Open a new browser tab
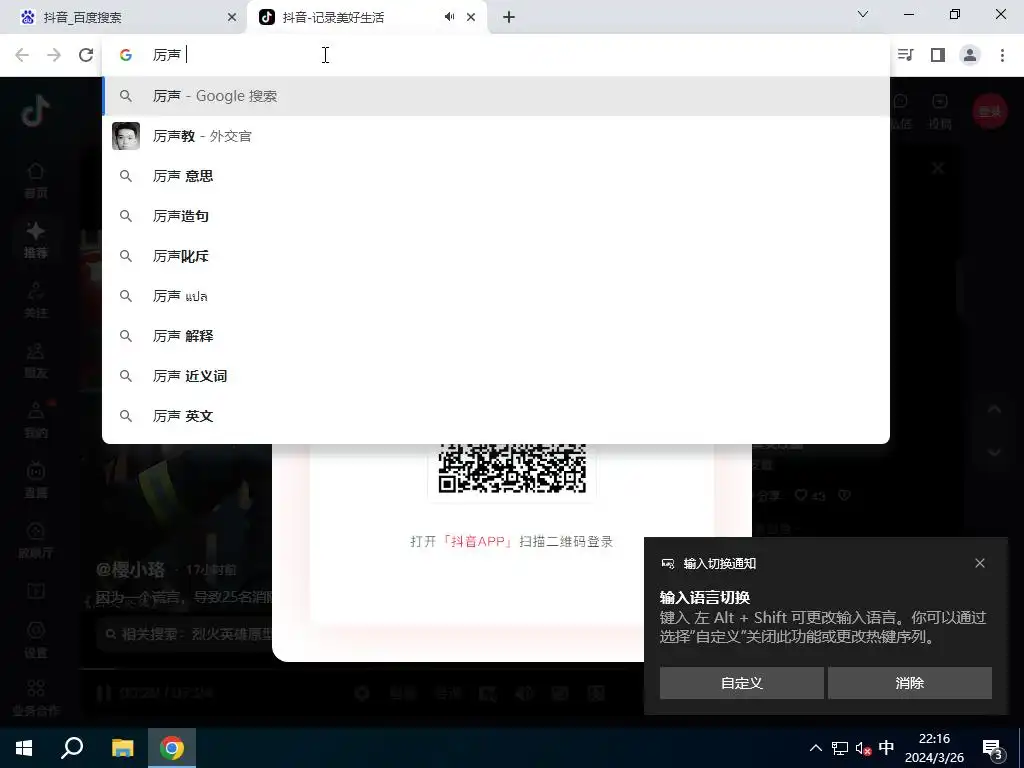The height and width of the screenshot is (768, 1024). tap(509, 18)
